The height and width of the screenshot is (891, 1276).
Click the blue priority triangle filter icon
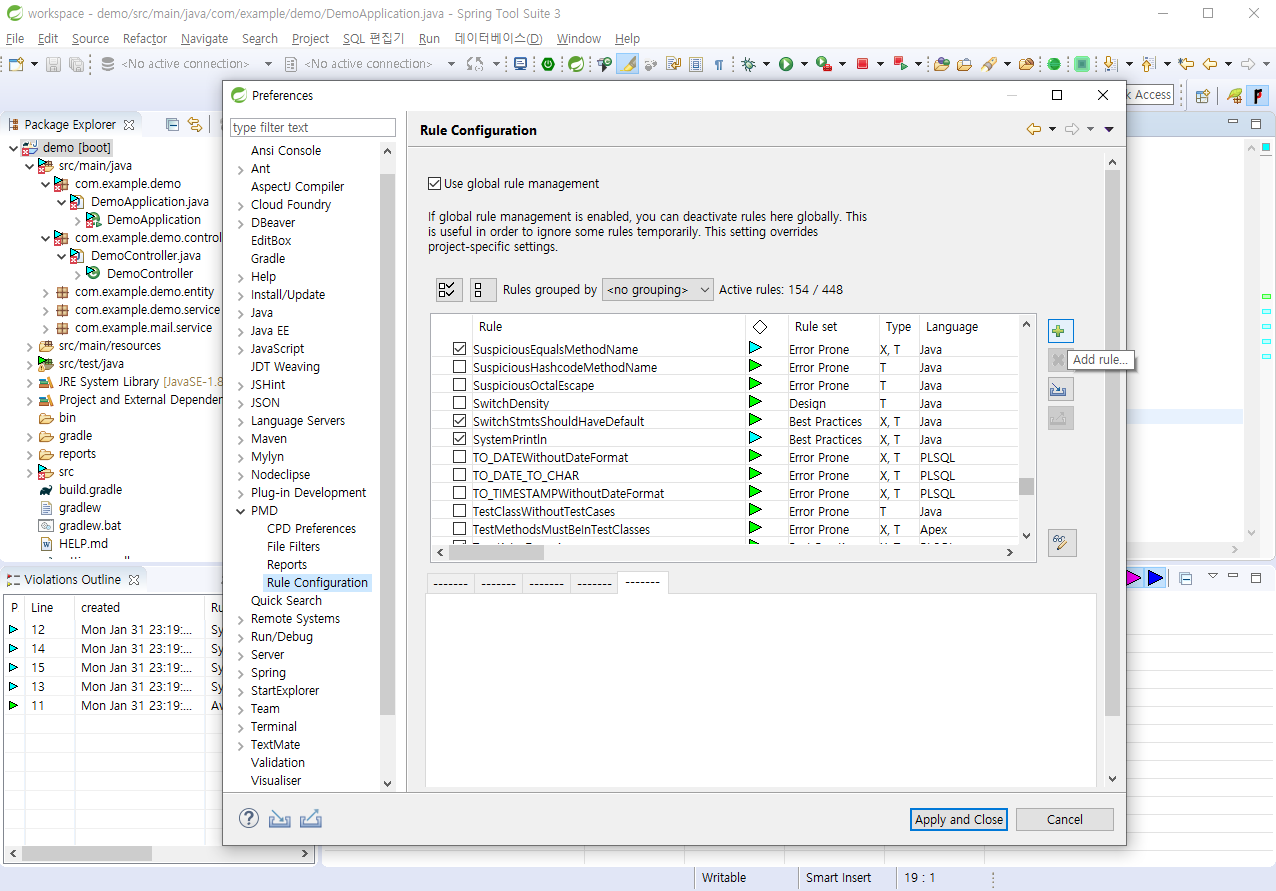tap(1155, 578)
